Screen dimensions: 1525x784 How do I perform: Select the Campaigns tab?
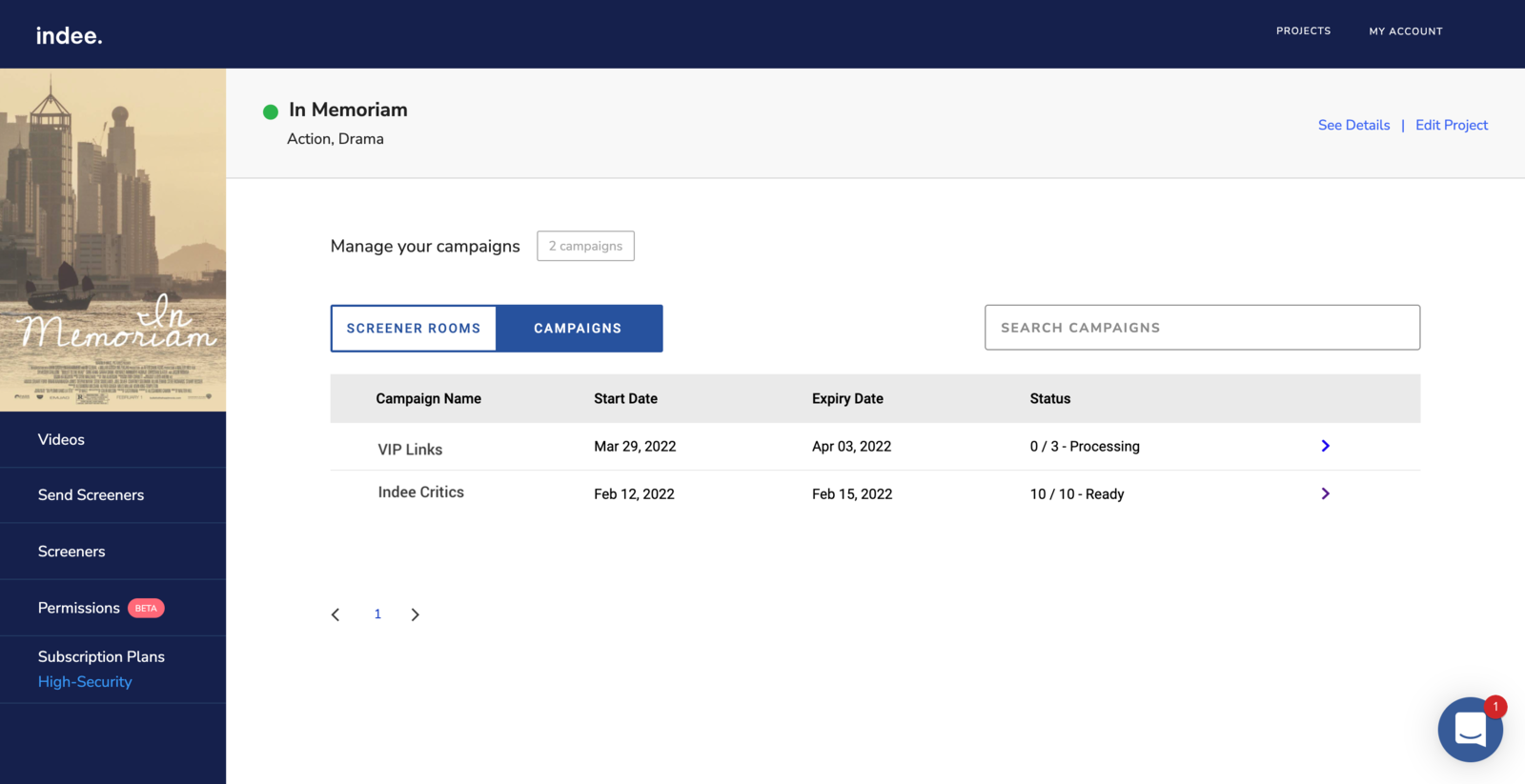578,329
